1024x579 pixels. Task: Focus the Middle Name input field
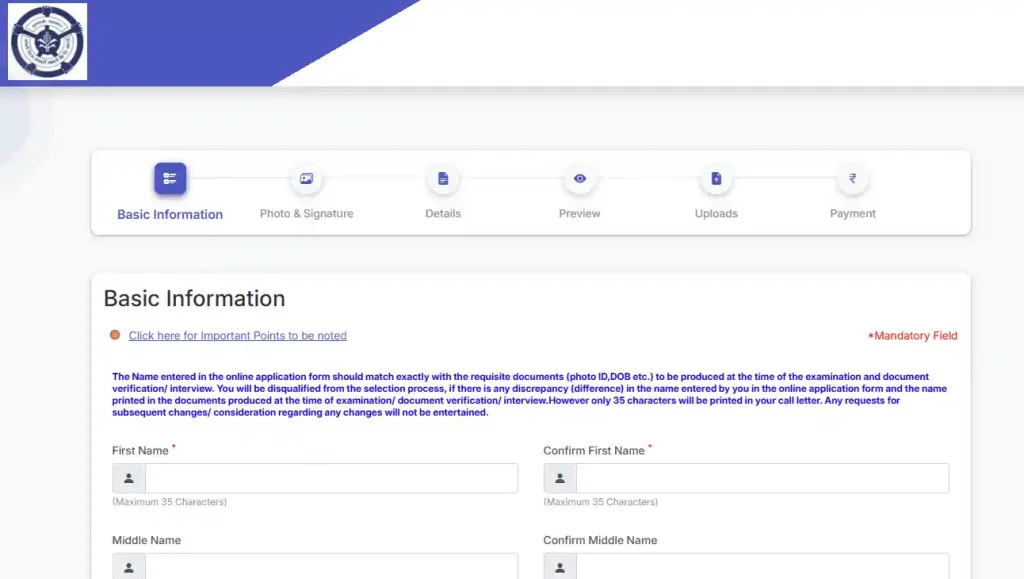point(331,567)
